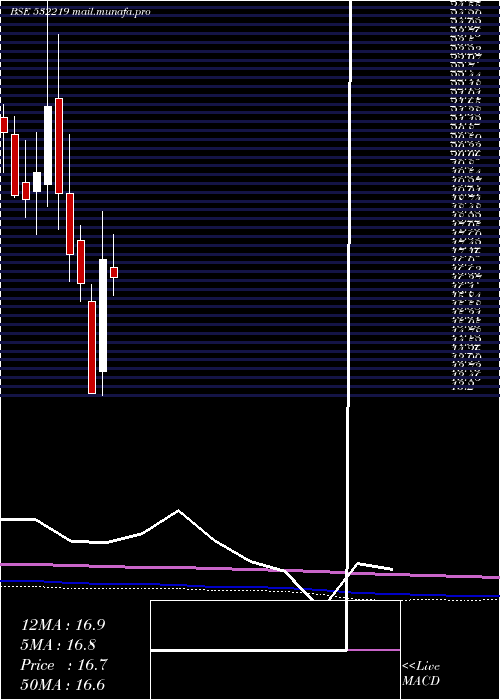This screenshot has width=500, height=700.
Task: Select the '12MA : 16.9' legend text
Action: (63, 625)
